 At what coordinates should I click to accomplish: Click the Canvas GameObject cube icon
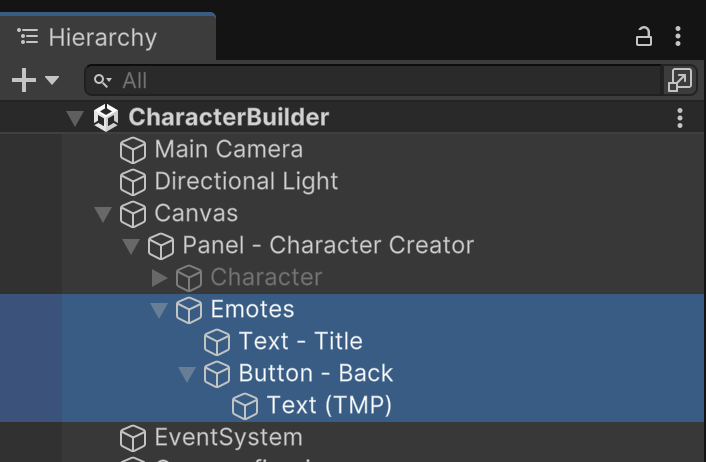133,214
